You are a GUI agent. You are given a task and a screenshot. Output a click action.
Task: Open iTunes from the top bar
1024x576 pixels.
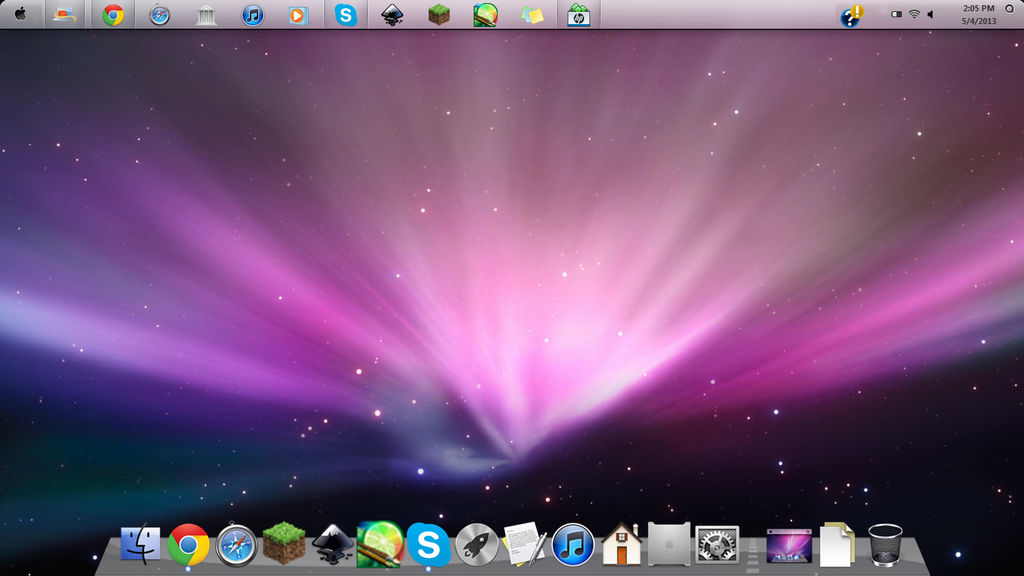253,14
